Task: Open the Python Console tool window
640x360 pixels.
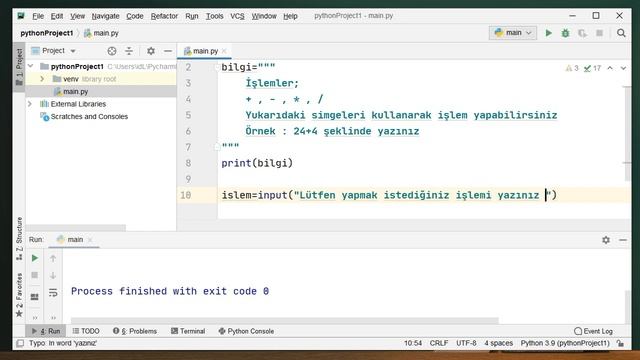Action: (246, 331)
